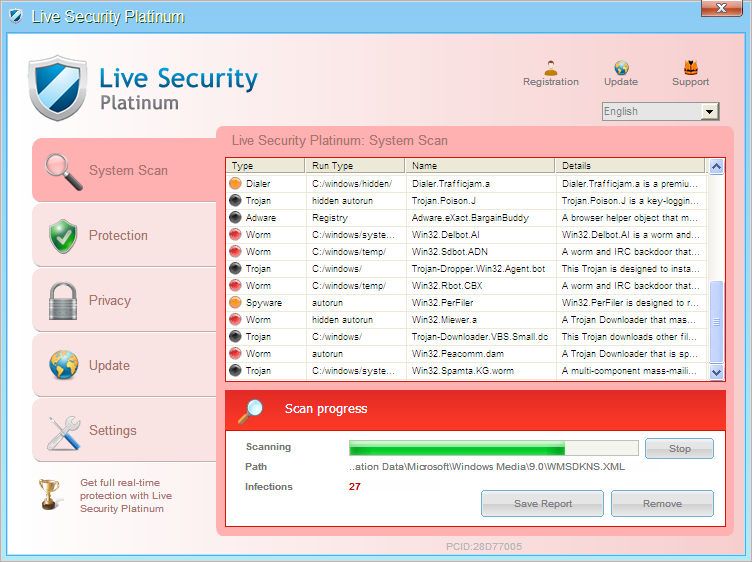Click the magnifying glass System Scan icon
This screenshot has width=752, height=562.
click(63, 172)
